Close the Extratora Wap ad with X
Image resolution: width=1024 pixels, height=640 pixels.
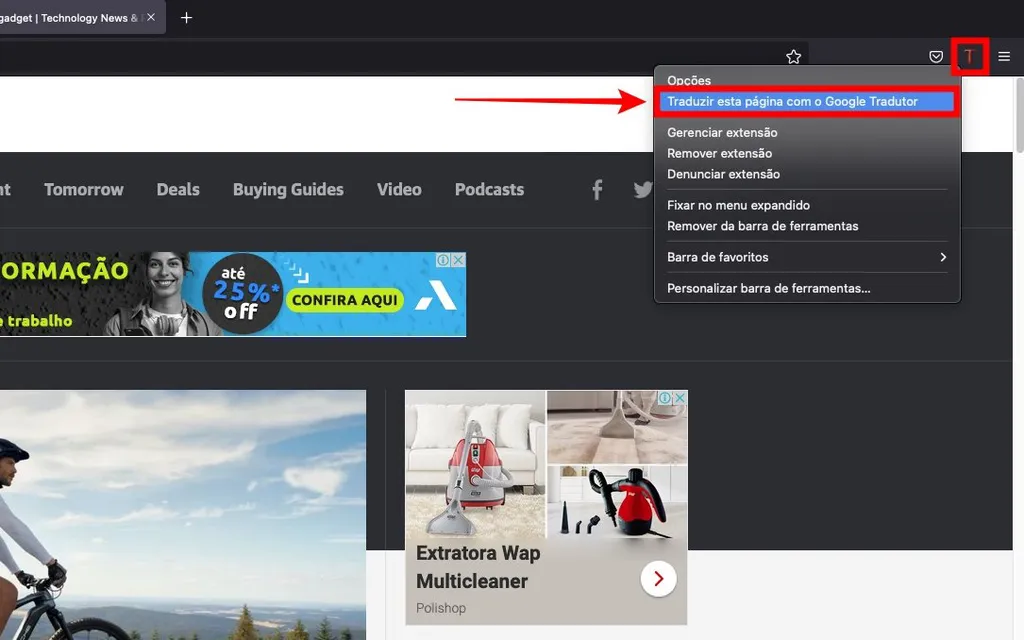click(680, 398)
